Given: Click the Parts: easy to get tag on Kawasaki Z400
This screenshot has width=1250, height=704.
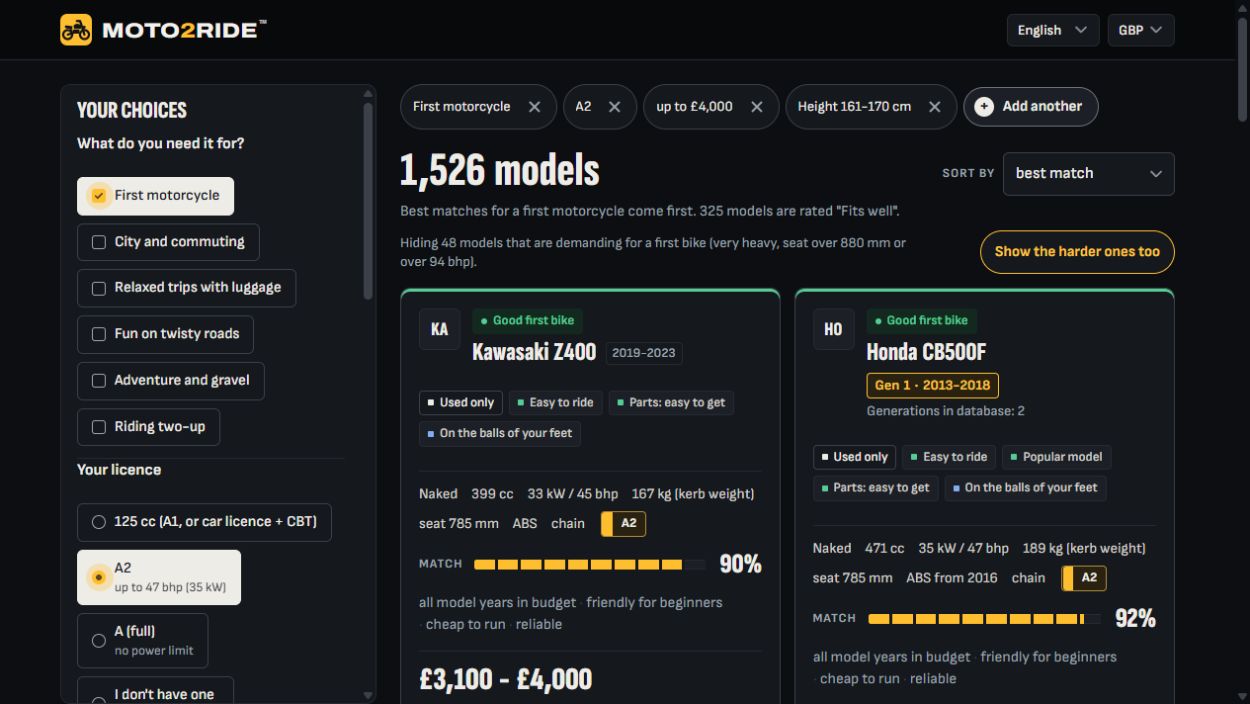Looking at the screenshot, I should [671, 403].
